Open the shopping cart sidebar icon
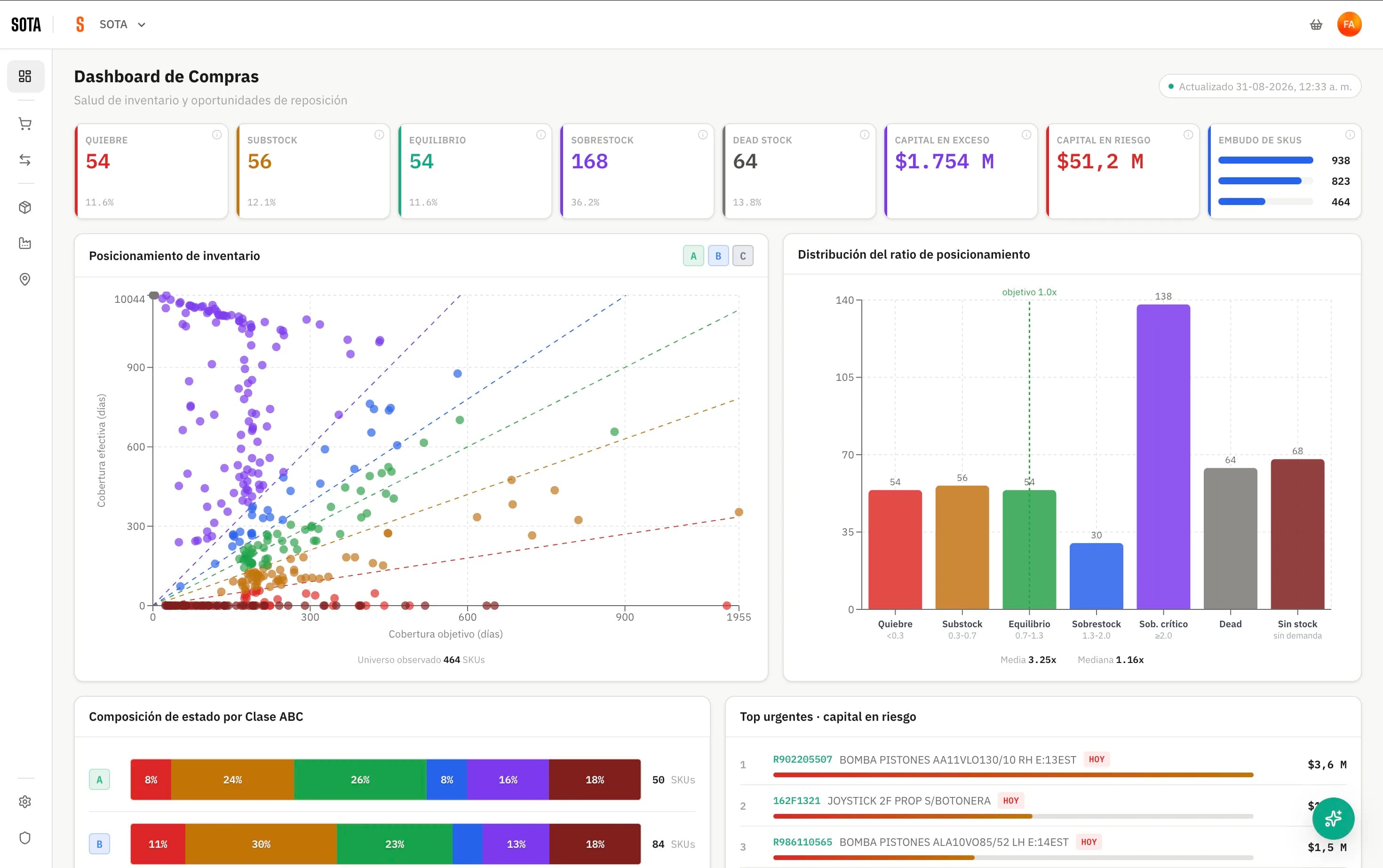 pyautogui.click(x=25, y=124)
